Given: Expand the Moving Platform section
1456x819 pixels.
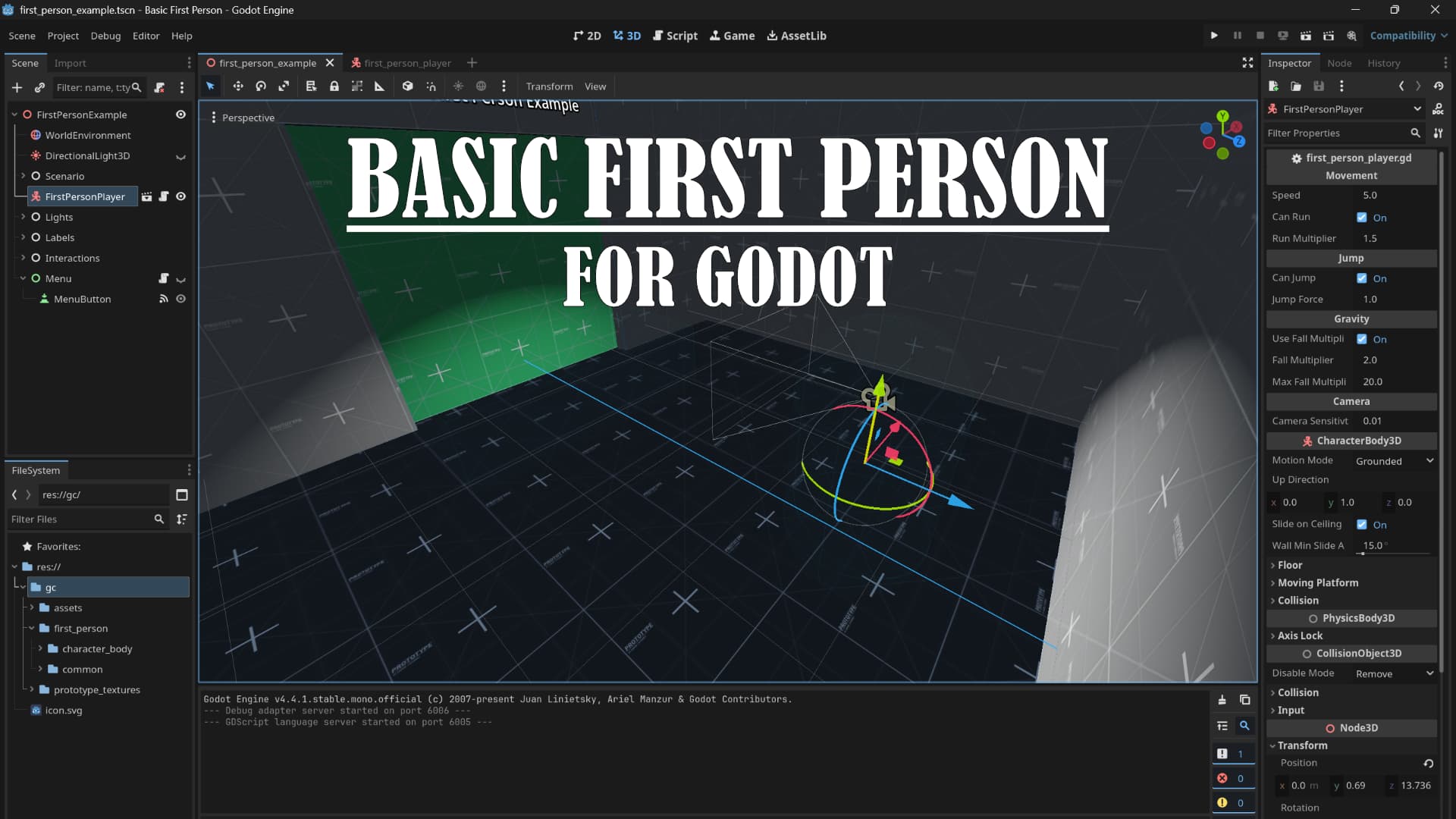Looking at the screenshot, I should coord(1317,583).
